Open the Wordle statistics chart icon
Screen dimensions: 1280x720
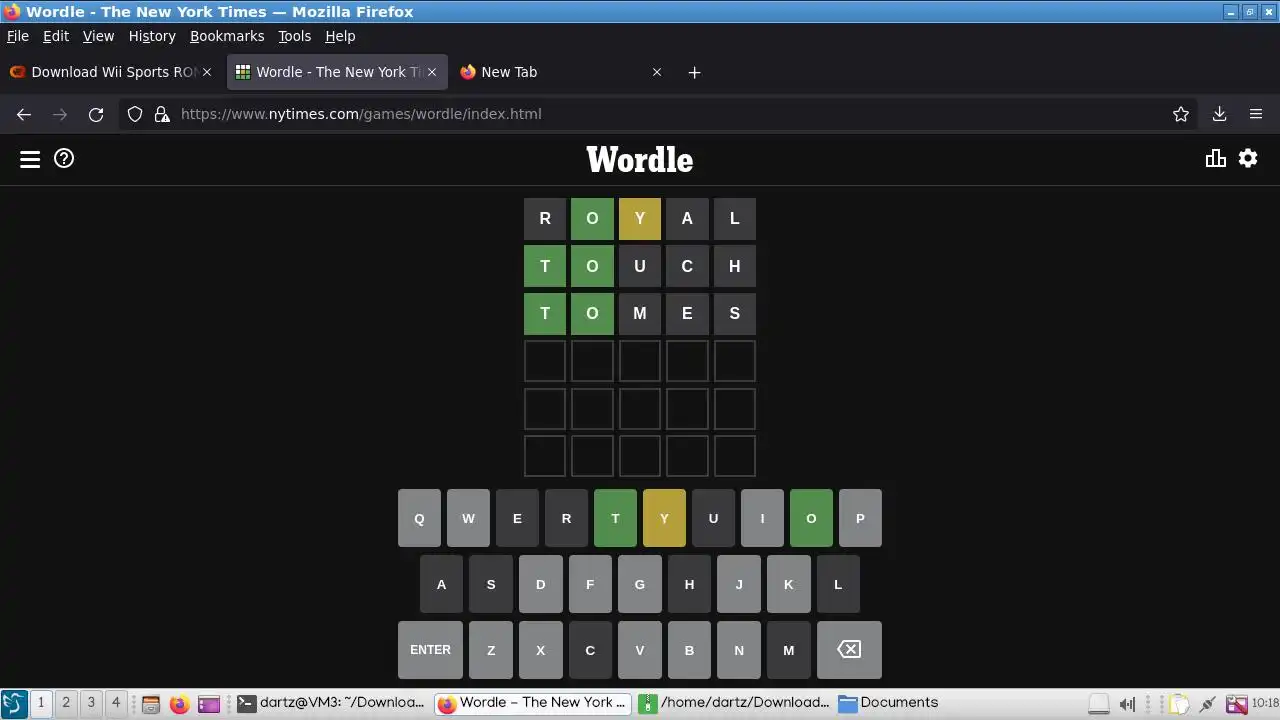tap(1216, 158)
